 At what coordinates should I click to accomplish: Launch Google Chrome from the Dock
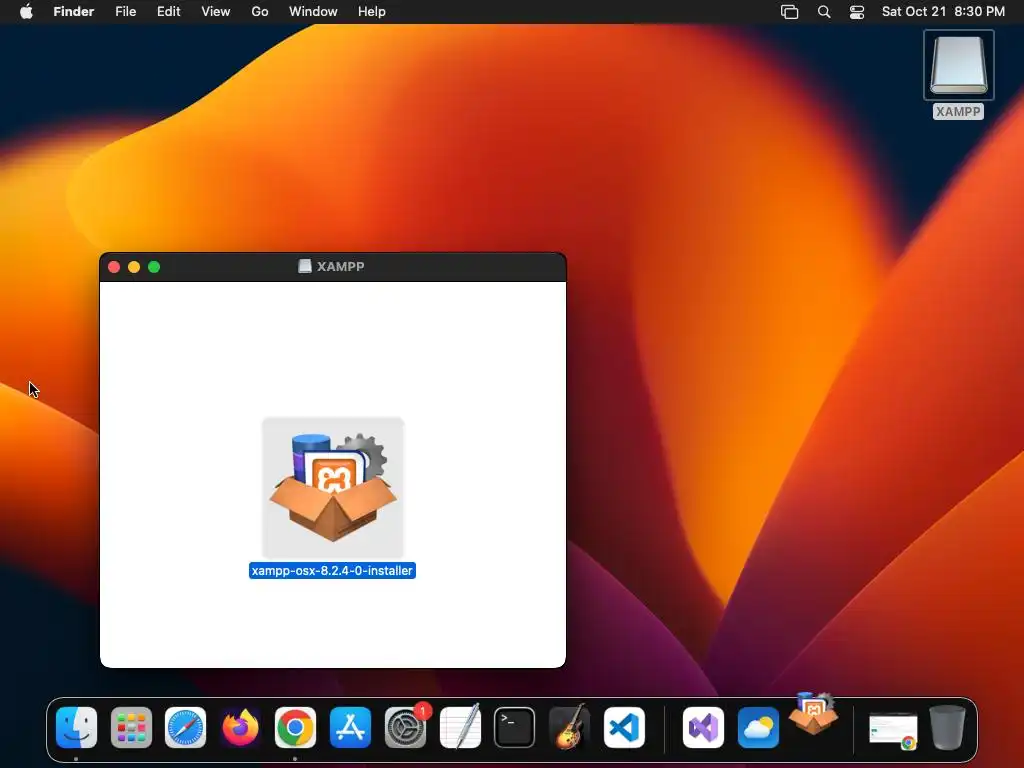tap(295, 728)
